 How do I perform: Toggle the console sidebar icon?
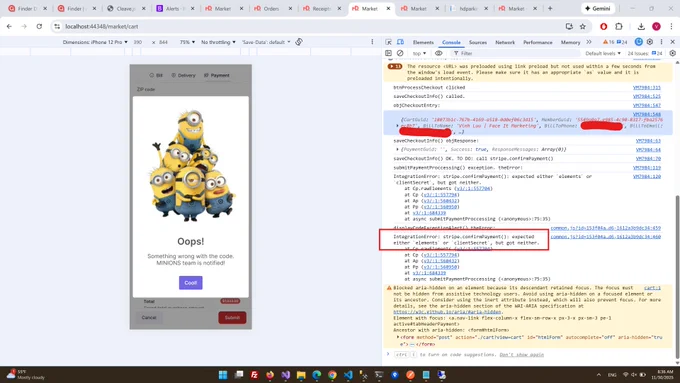388,53
